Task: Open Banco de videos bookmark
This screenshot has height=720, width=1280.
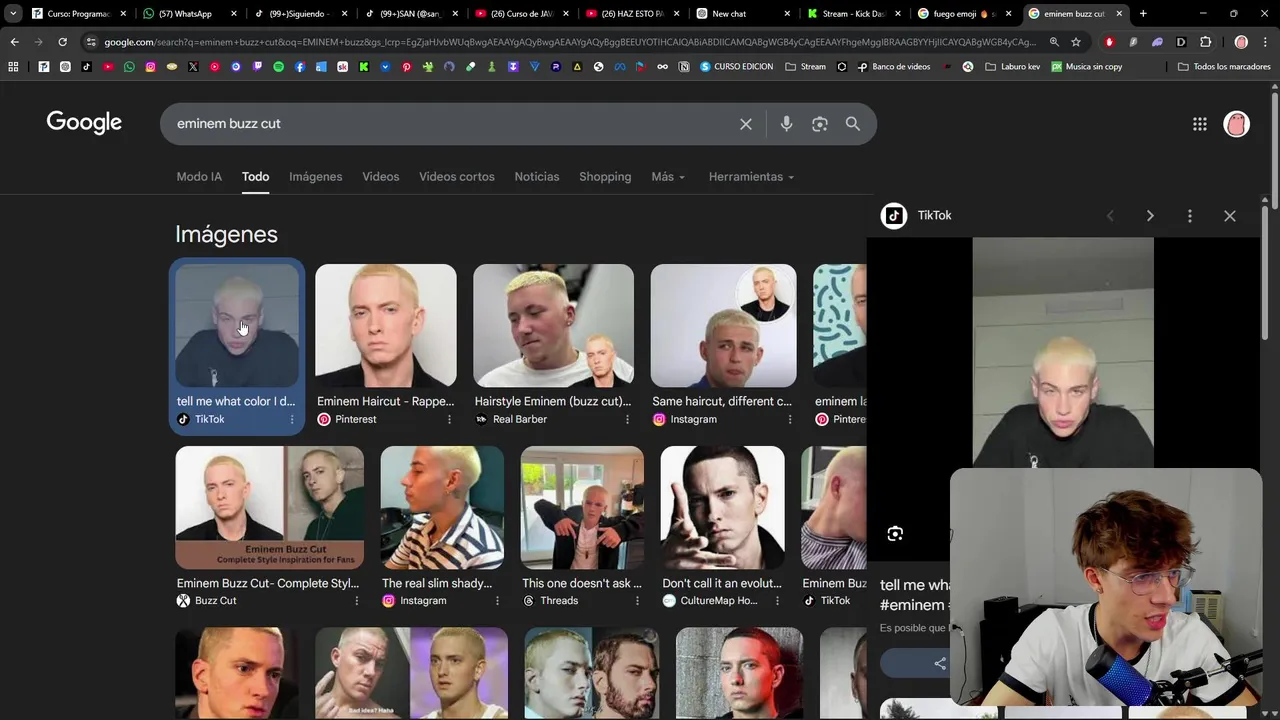Action: [893, 67]
